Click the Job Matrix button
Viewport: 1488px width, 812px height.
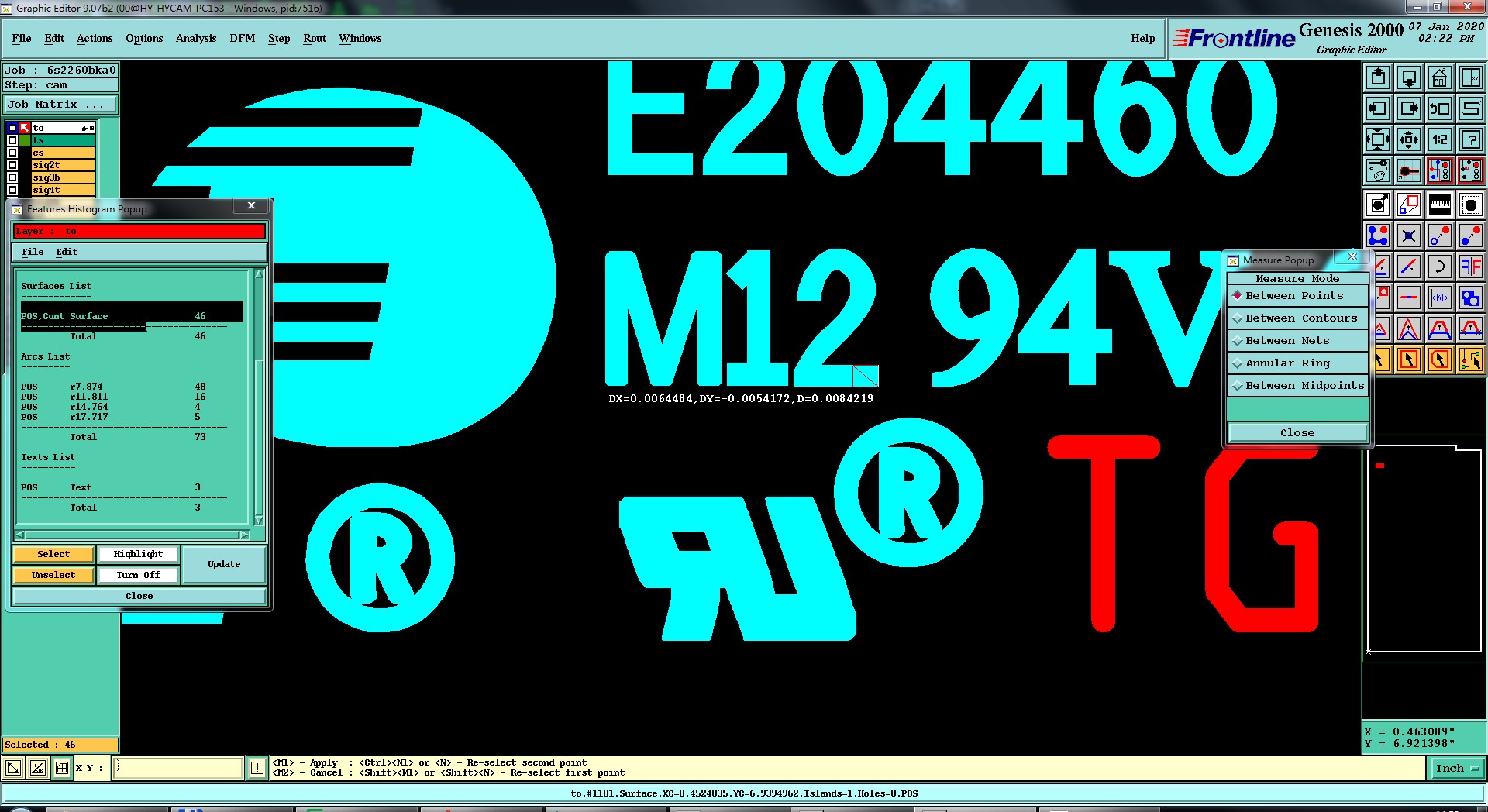[60, 104]
